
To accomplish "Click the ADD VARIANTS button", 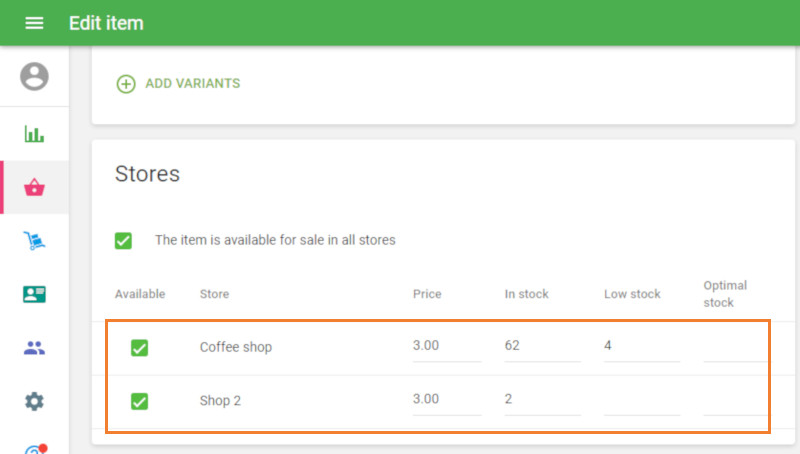I will (x=192, y=84).
